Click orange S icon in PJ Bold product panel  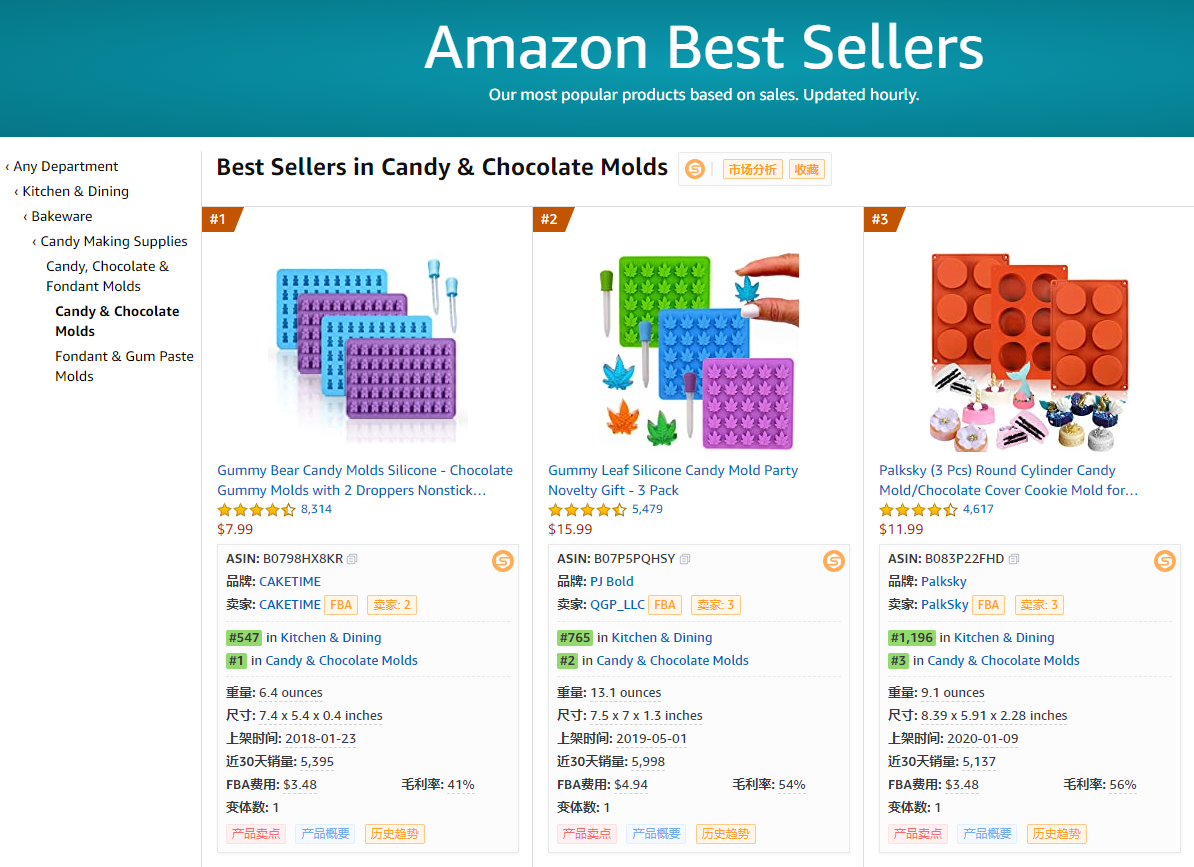click(x=834, y=561)
